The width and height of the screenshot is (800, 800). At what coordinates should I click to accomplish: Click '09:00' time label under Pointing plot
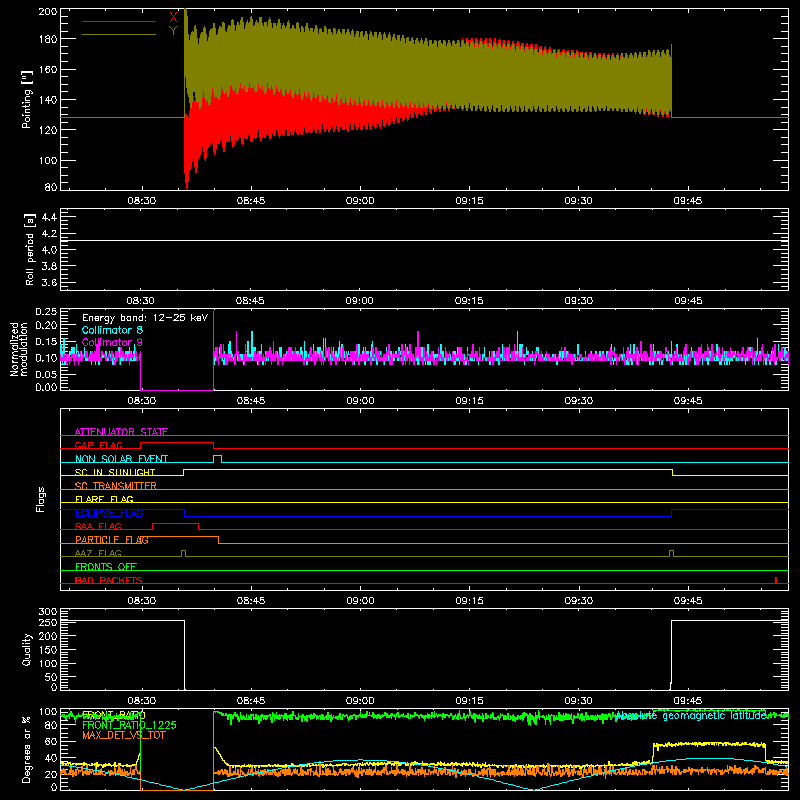click(x=360, y=201)
